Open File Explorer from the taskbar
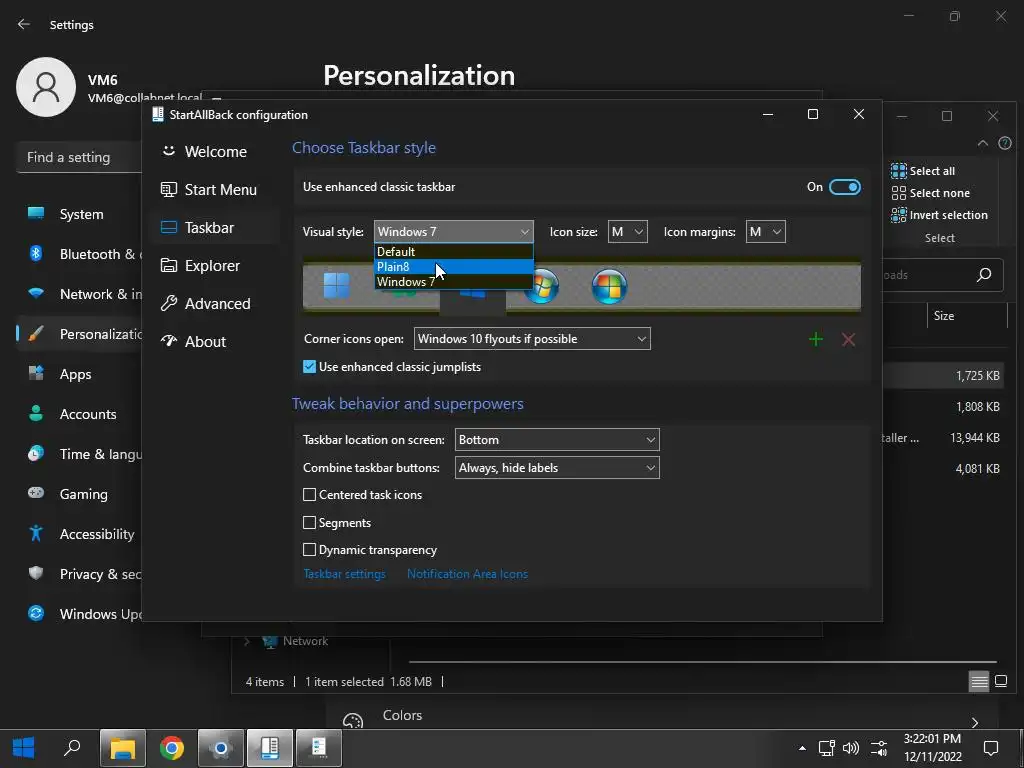The image size is (1024, 768). coord(123,748)
